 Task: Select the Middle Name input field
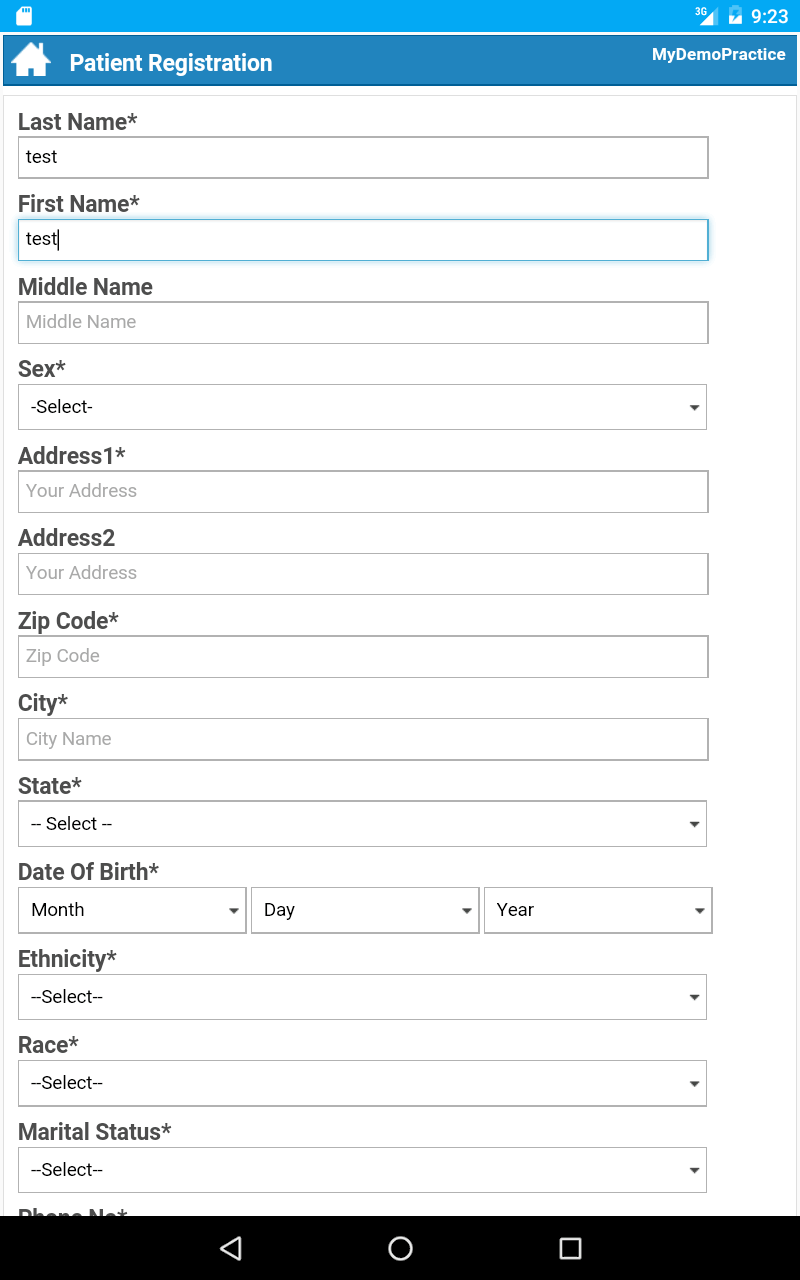[362, 322]
